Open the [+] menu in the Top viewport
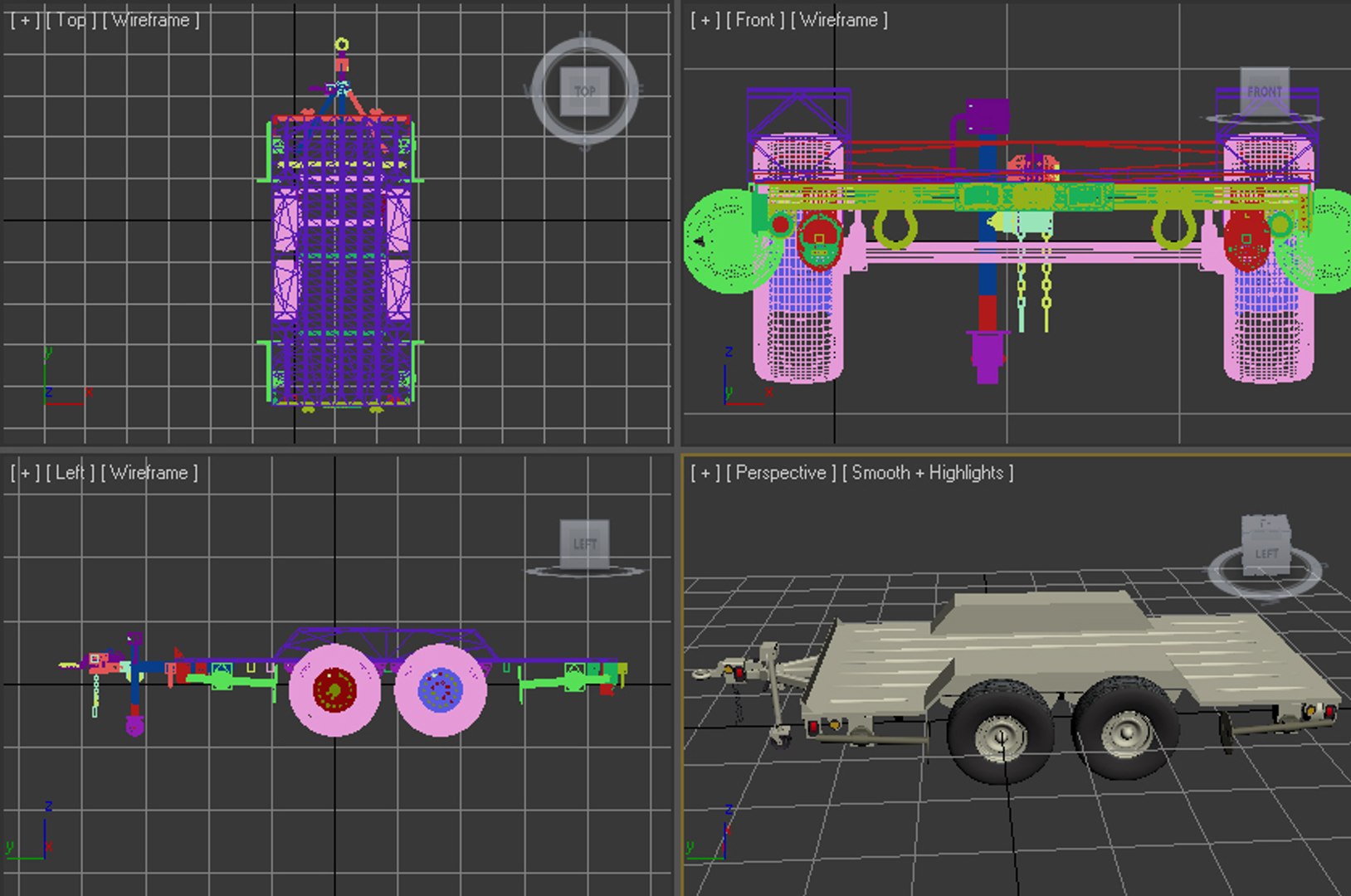This screenshot has width=1351, height=896. click(25, 20)
